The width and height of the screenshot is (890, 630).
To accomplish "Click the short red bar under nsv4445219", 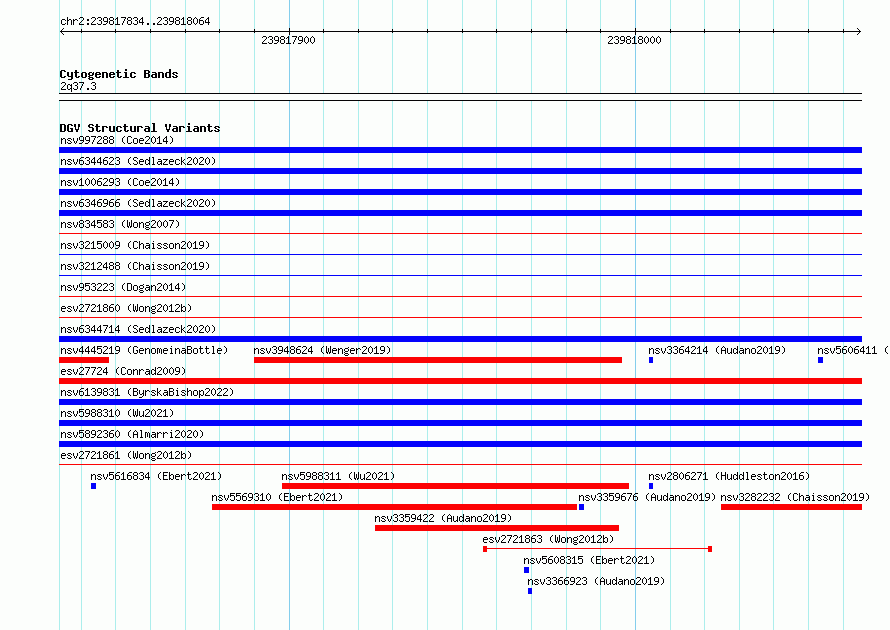I will tap(84, 360).
